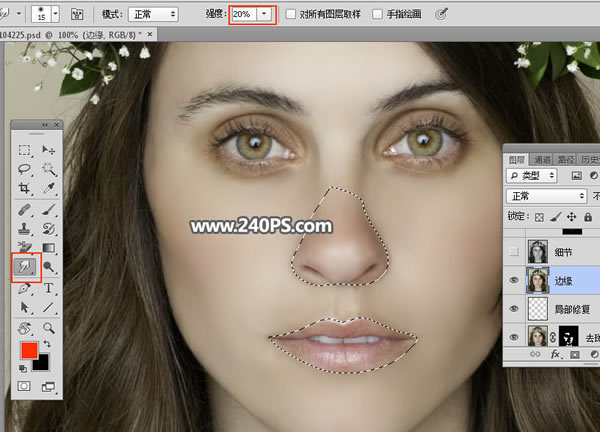Select the Eyedropper tool
Image resolution: width=600 pixels, height=432 pixels.
pyautogui.click(x=49, y=188)
